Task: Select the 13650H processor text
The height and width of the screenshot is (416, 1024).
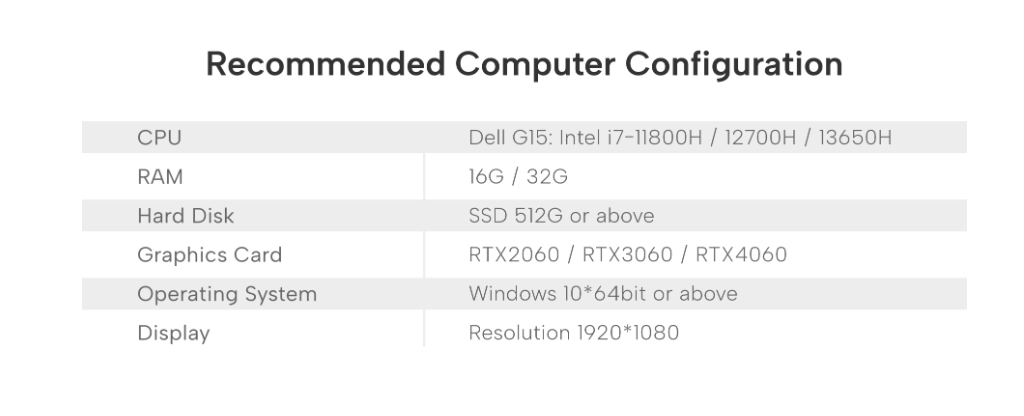Action: pyautogui.click(x=855, y=137)
